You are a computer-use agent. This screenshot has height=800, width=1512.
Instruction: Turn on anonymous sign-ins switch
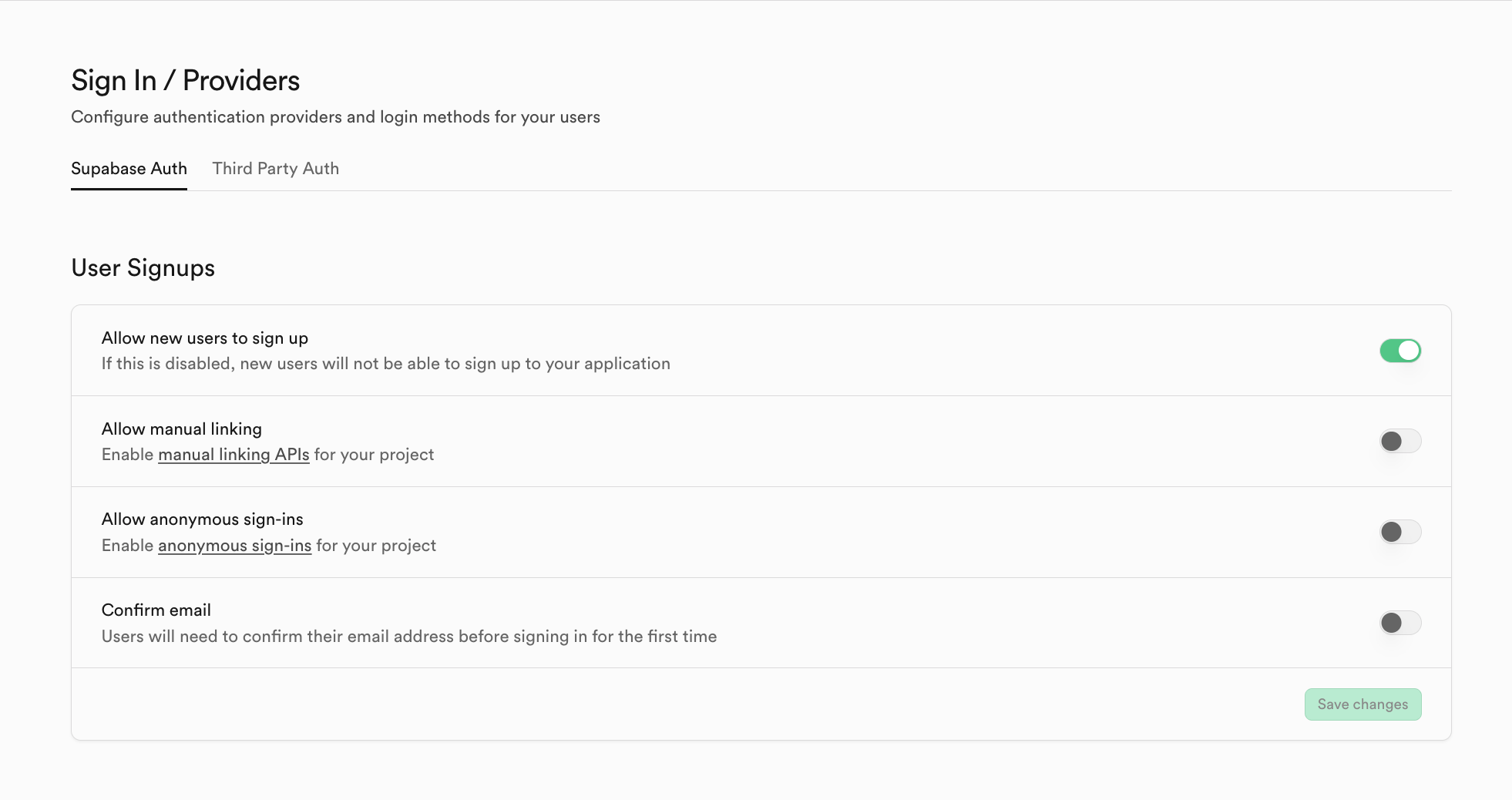coord(1399,532)
